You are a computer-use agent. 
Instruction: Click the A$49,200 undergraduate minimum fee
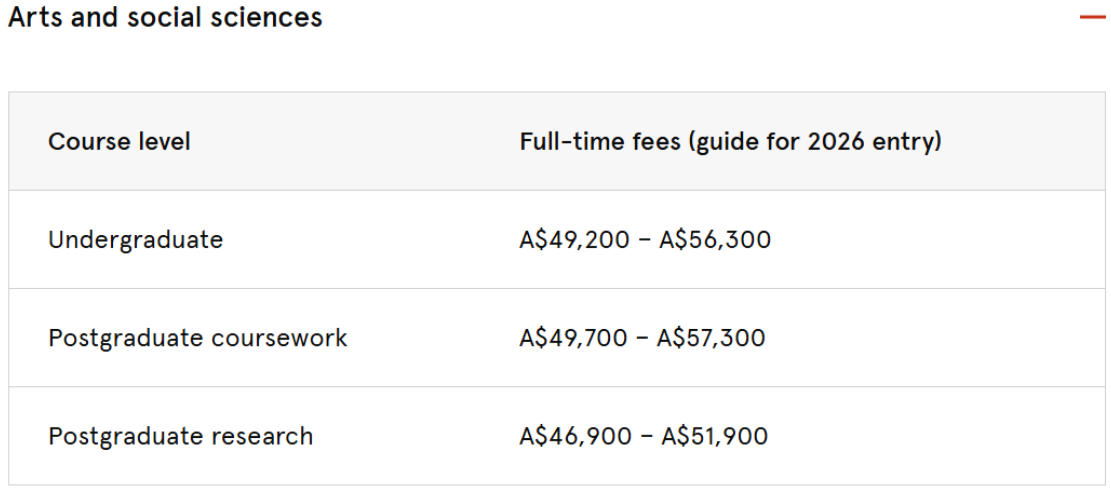575,240
